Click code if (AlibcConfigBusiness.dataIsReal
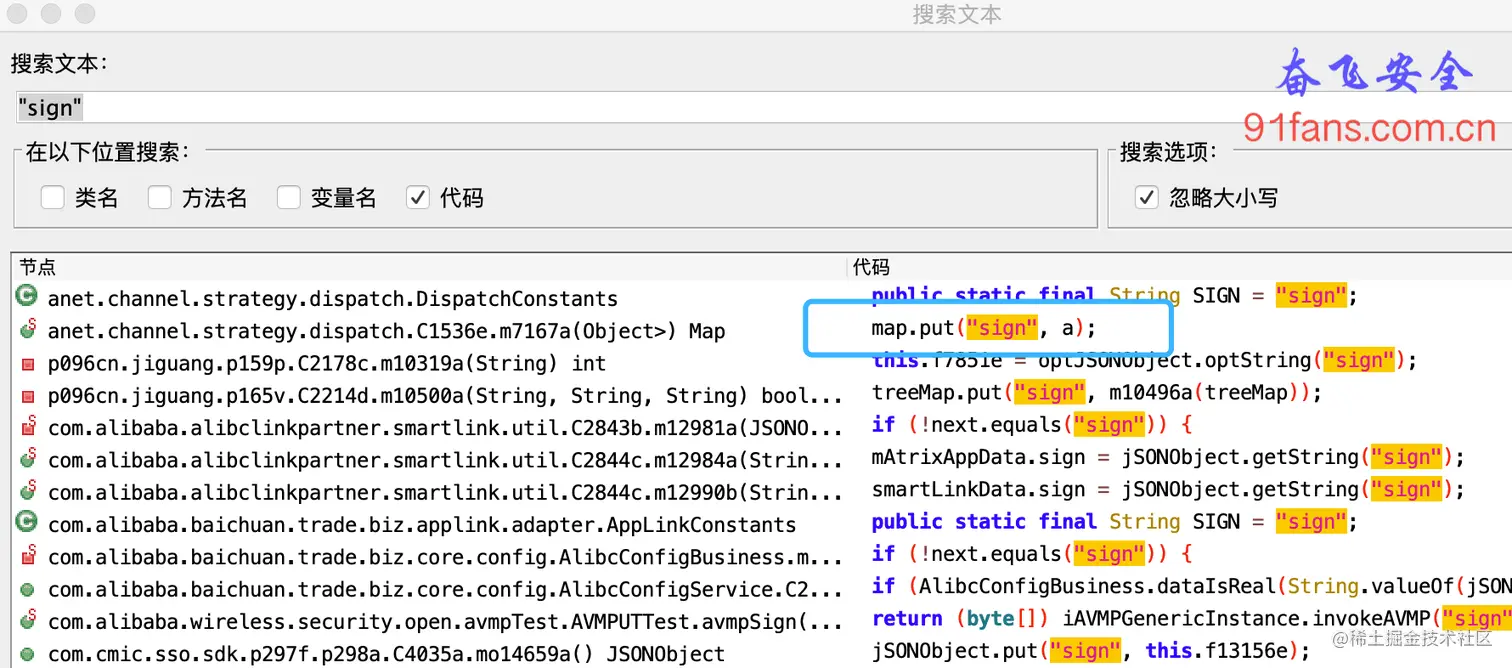1512x668 pixels. point(1191,586)
